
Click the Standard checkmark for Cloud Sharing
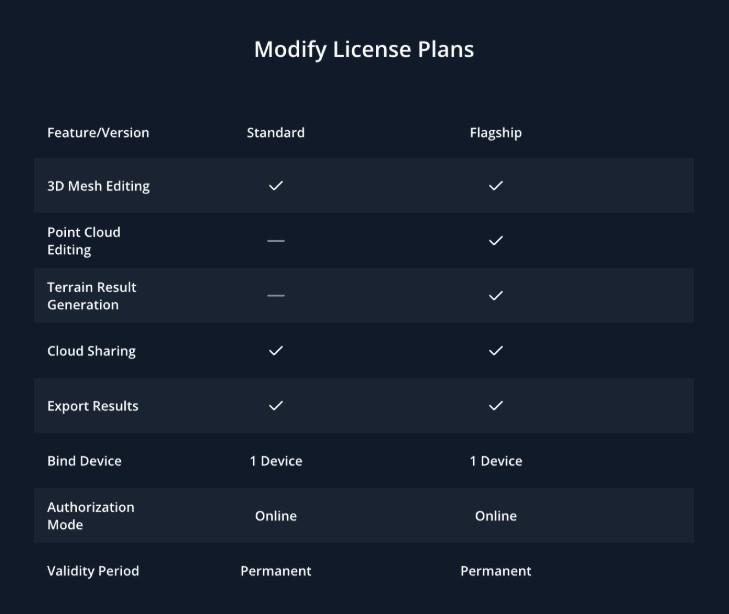pyautogui.click(x=276, y=351)
